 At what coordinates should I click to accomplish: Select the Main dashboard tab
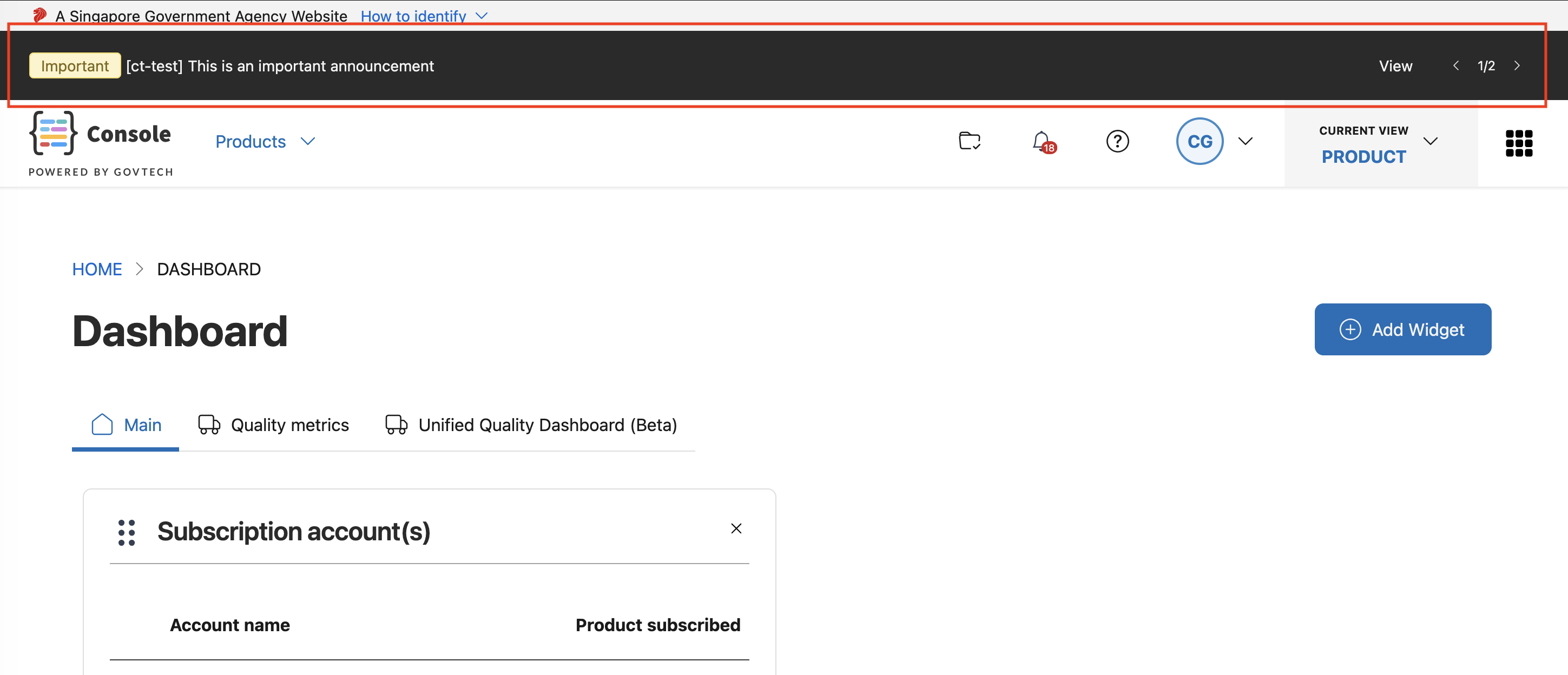coord(126,425)
